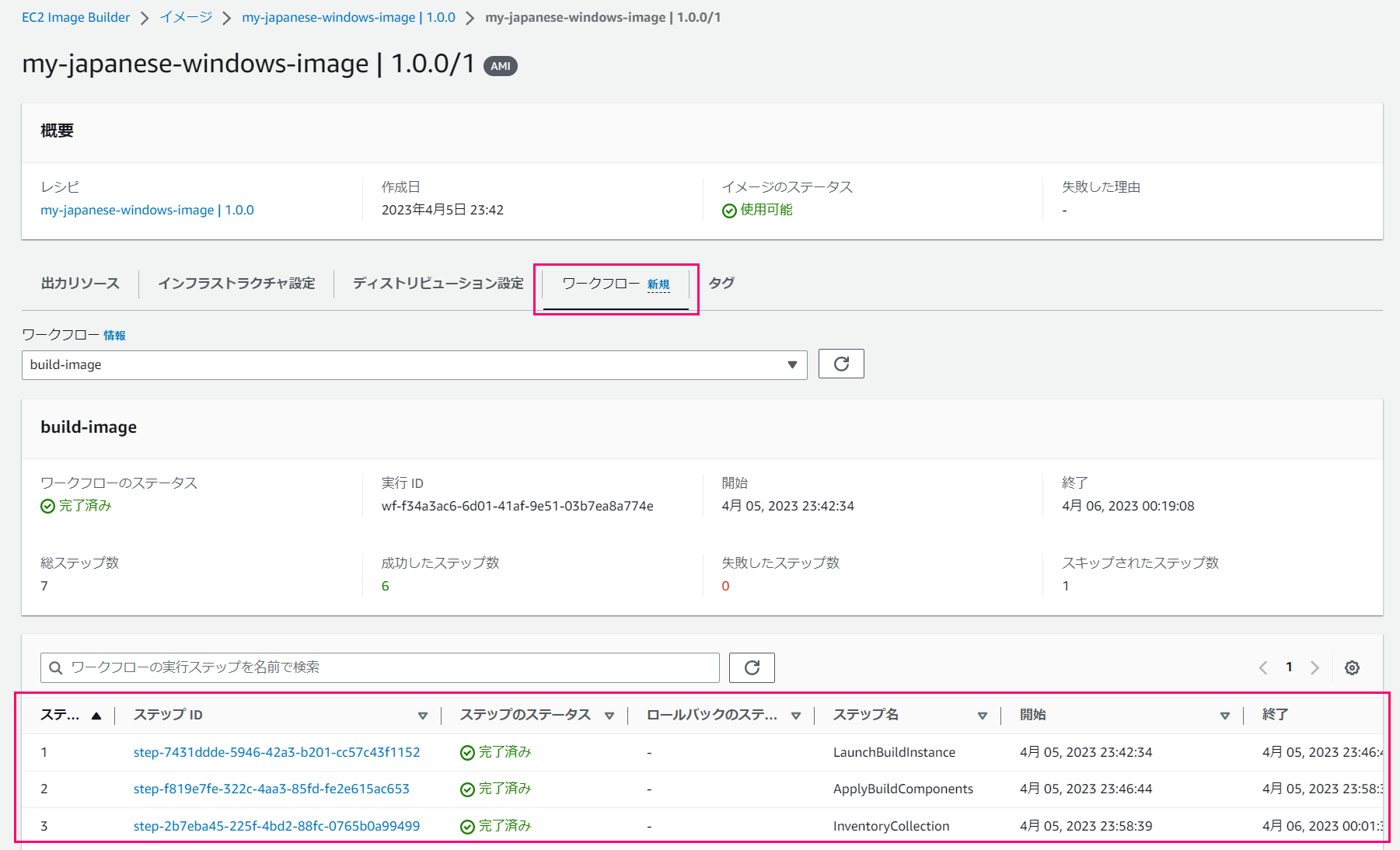Open イメージ breadcrumb link

tap(186, 17)
